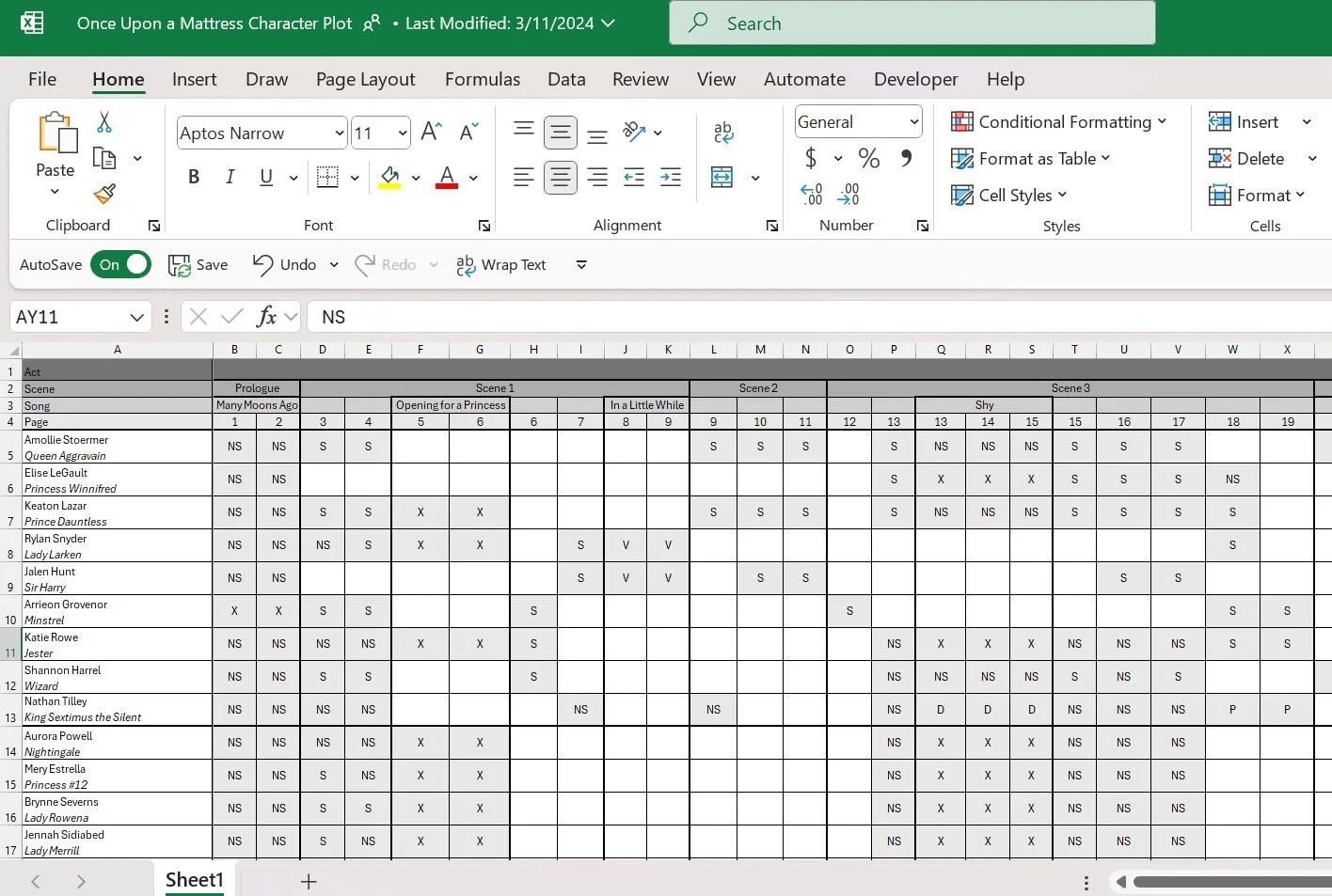Apply borders using the Borders icon
The width and height of the screenshot is (1332, 896).
point(327,177)
